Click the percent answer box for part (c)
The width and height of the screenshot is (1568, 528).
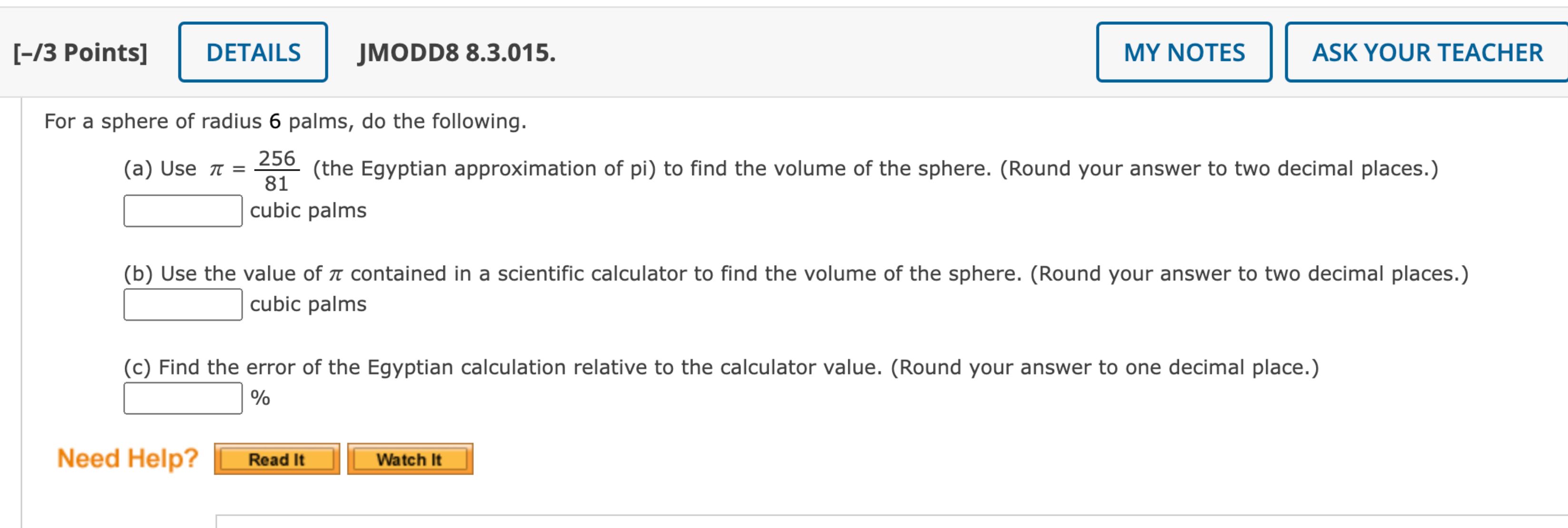pyautogui.click(x=183, y=399)
